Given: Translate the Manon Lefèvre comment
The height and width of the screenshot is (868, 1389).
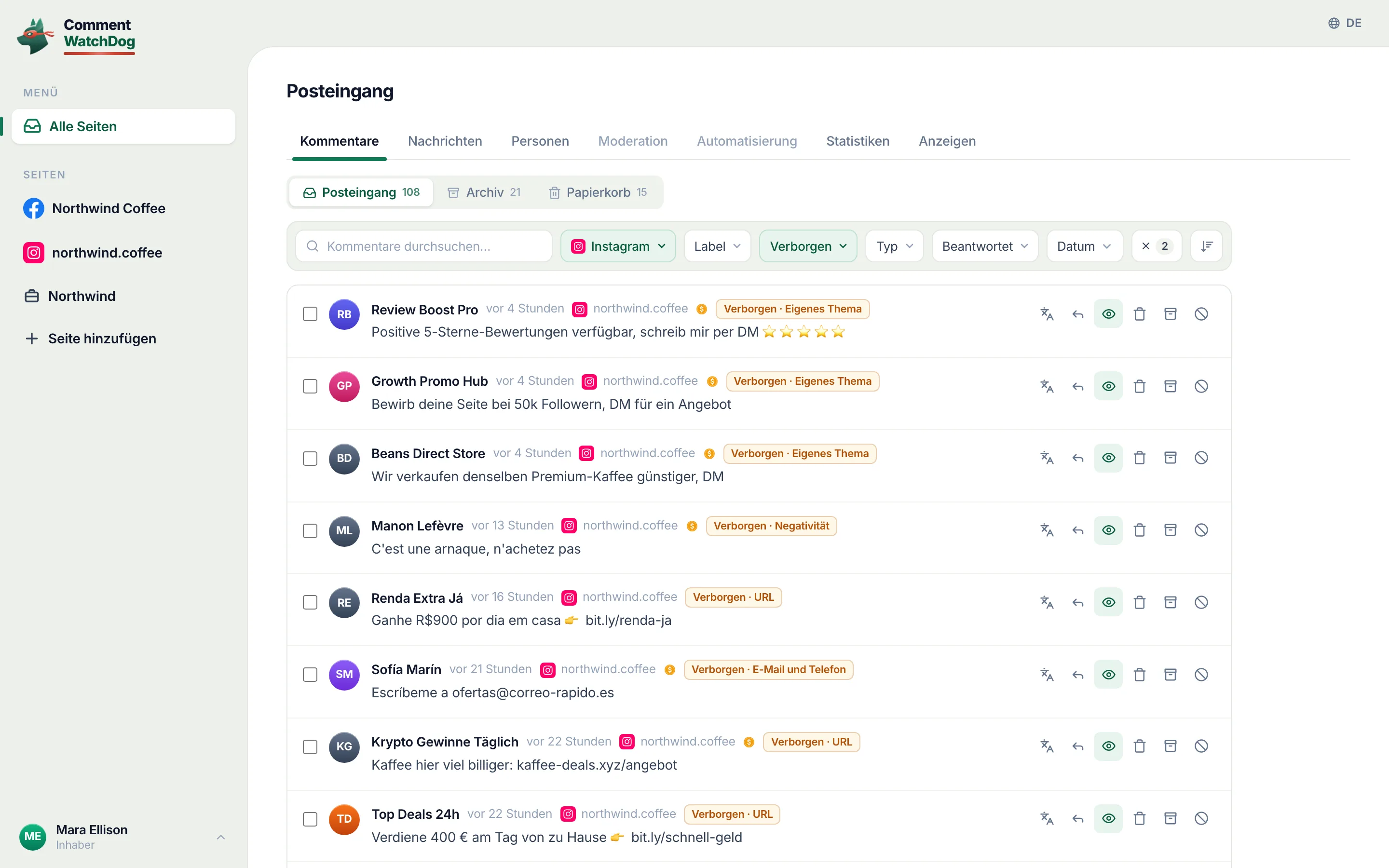Looking at the screenshot, I should [x=1047, y=530].
